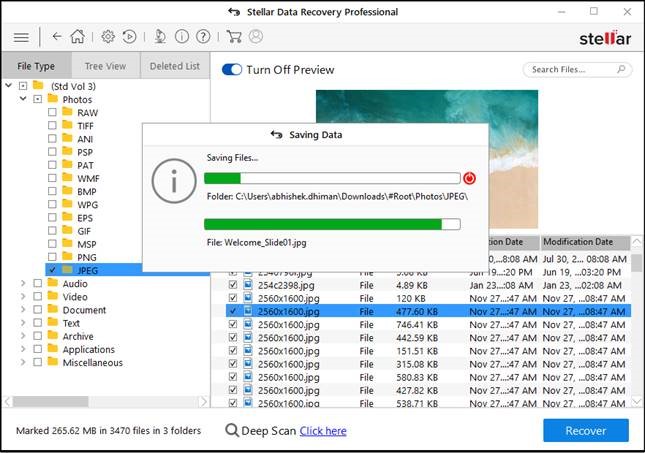Expand the Video tree node
This screenshot has width=645, height=453.
(x=23, y=297)
